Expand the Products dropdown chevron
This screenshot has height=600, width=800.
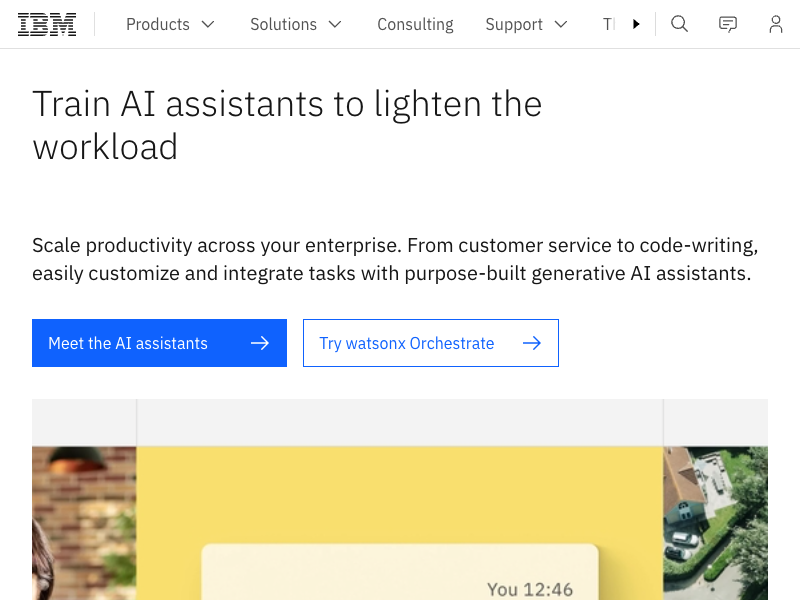(x=208, y=24)
